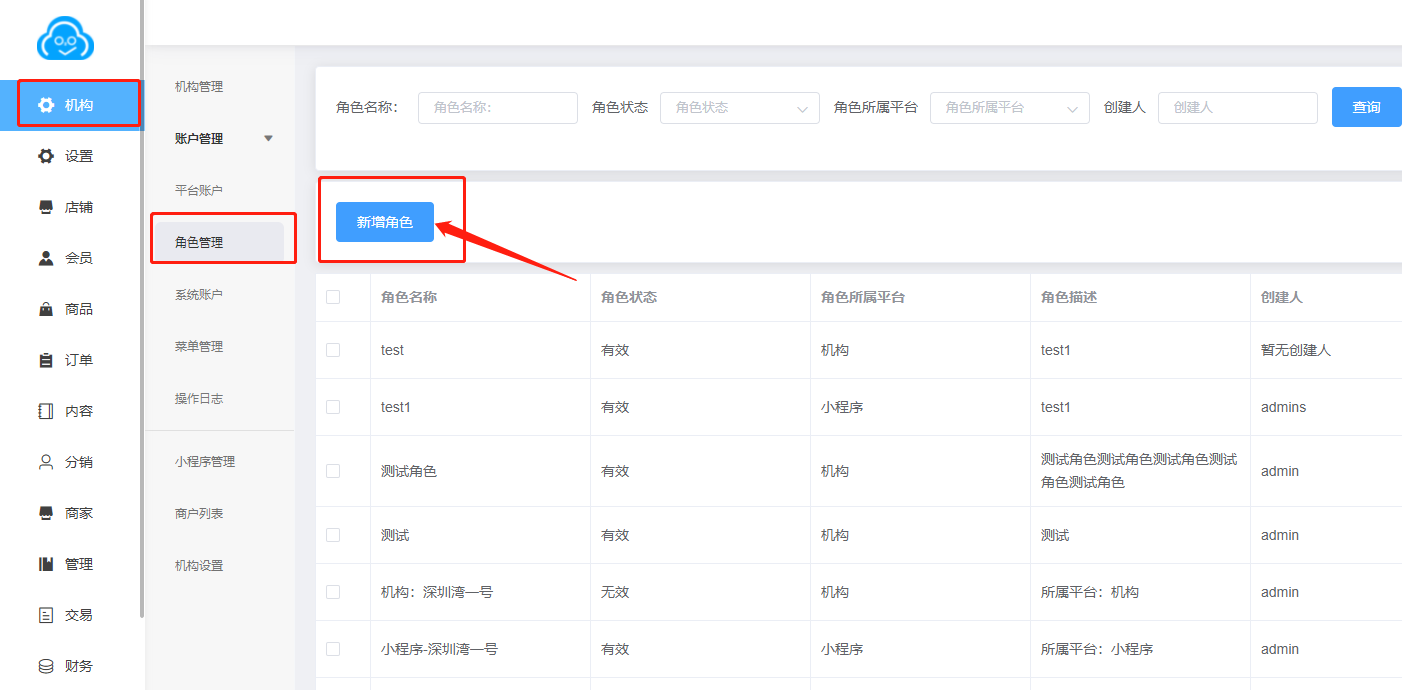
Task: Click the document icon beside 交易
Action: tap(46, 615)
